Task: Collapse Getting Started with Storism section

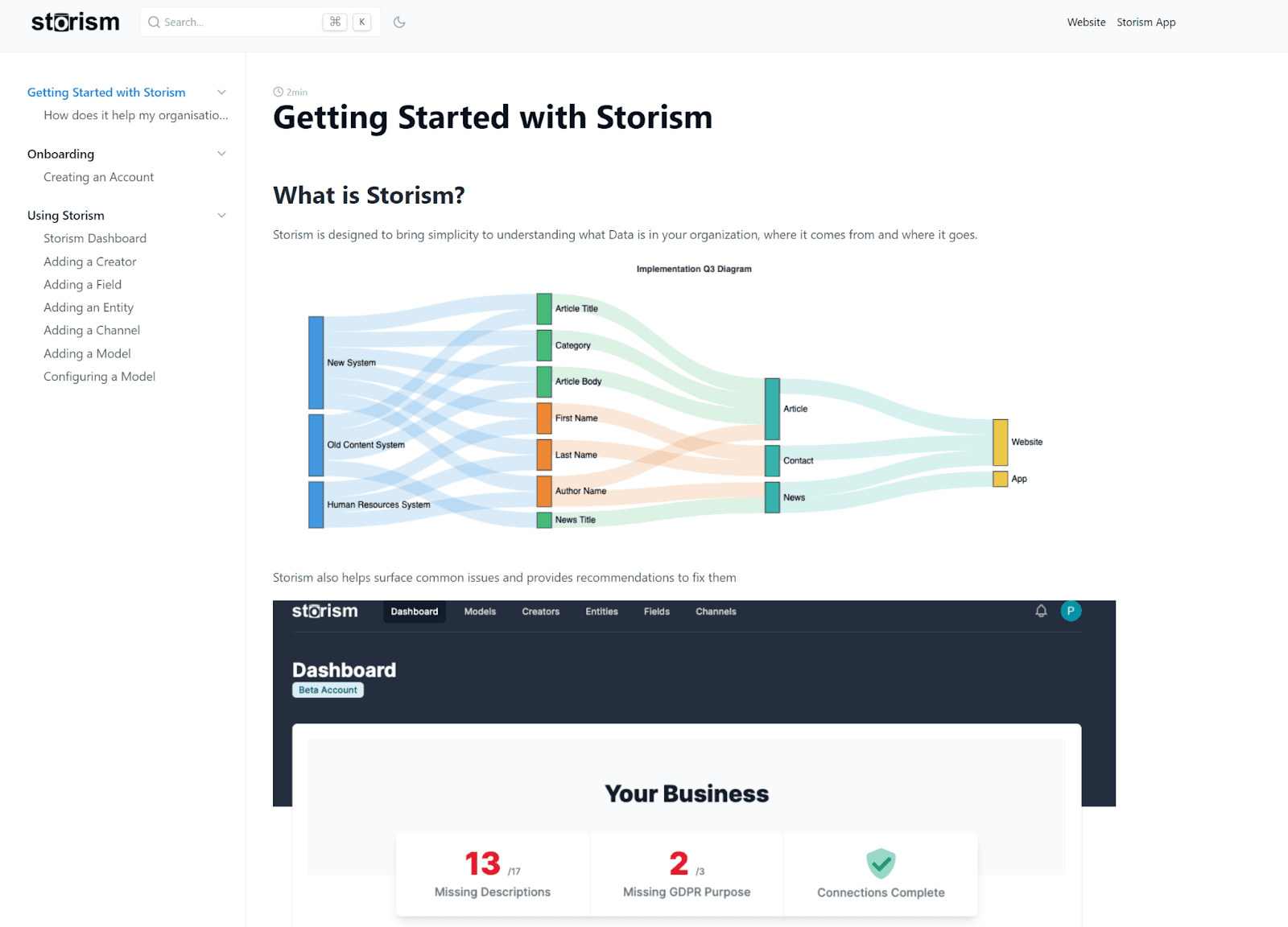Action: [221, 93]
